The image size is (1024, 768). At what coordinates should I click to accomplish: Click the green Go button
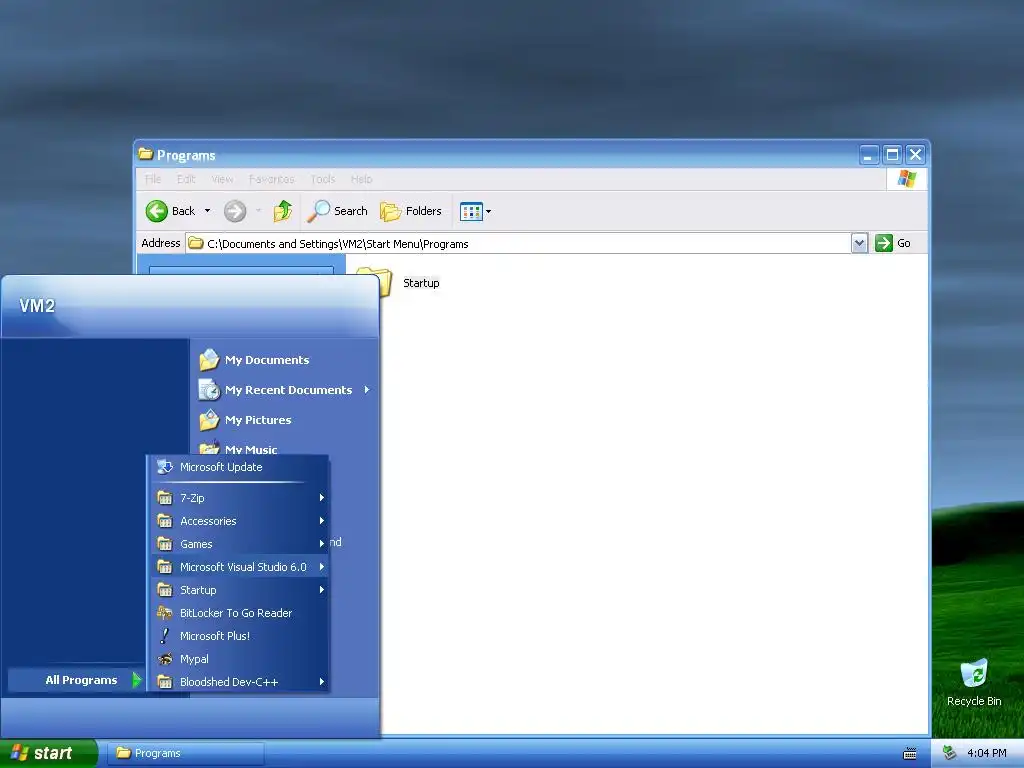(x=893, y=243)
